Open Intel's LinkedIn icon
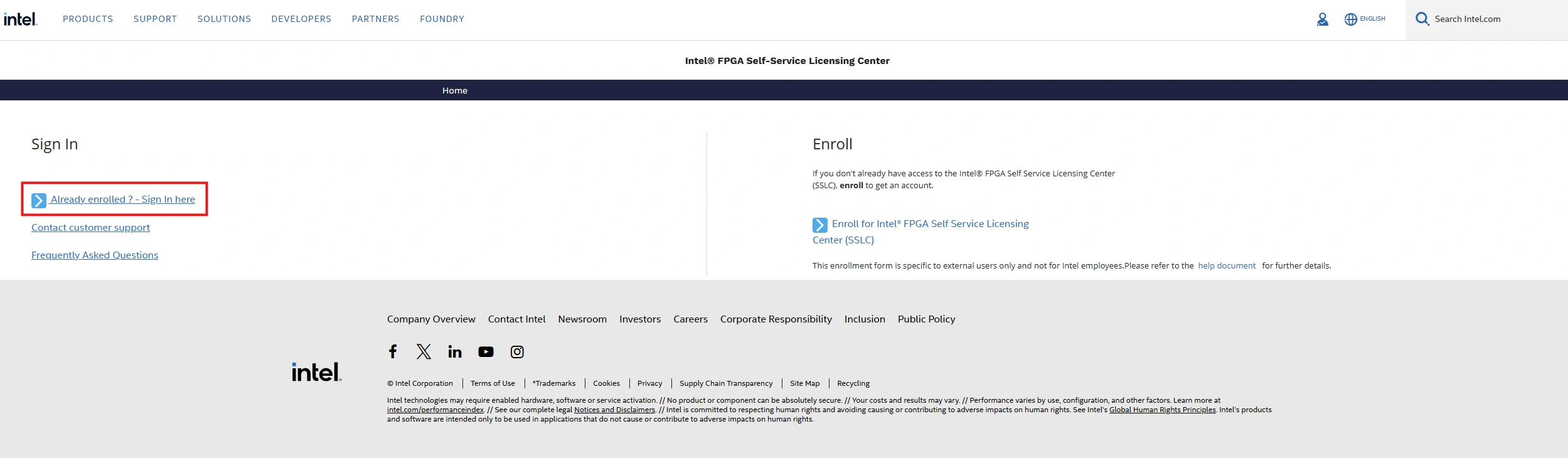 pos(455,351)
